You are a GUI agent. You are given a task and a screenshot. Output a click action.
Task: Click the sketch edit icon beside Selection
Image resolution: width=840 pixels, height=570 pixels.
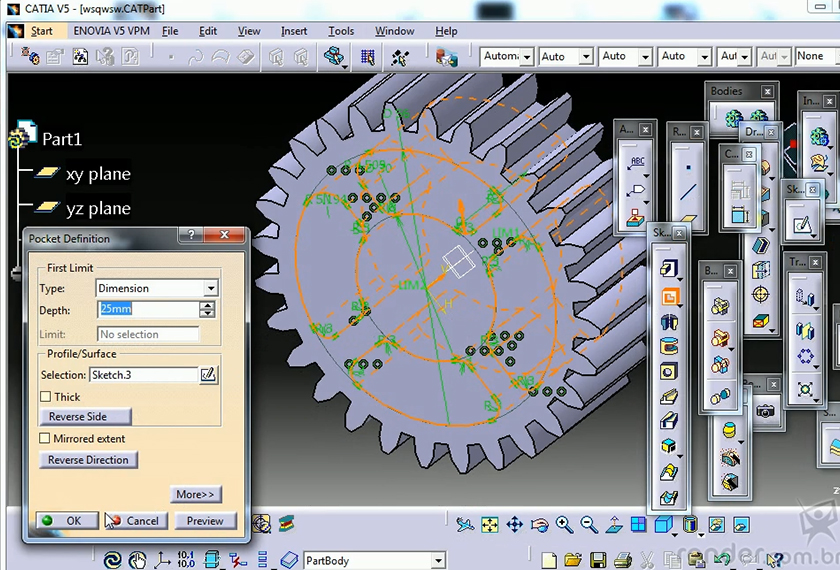(x=208, y=375)
